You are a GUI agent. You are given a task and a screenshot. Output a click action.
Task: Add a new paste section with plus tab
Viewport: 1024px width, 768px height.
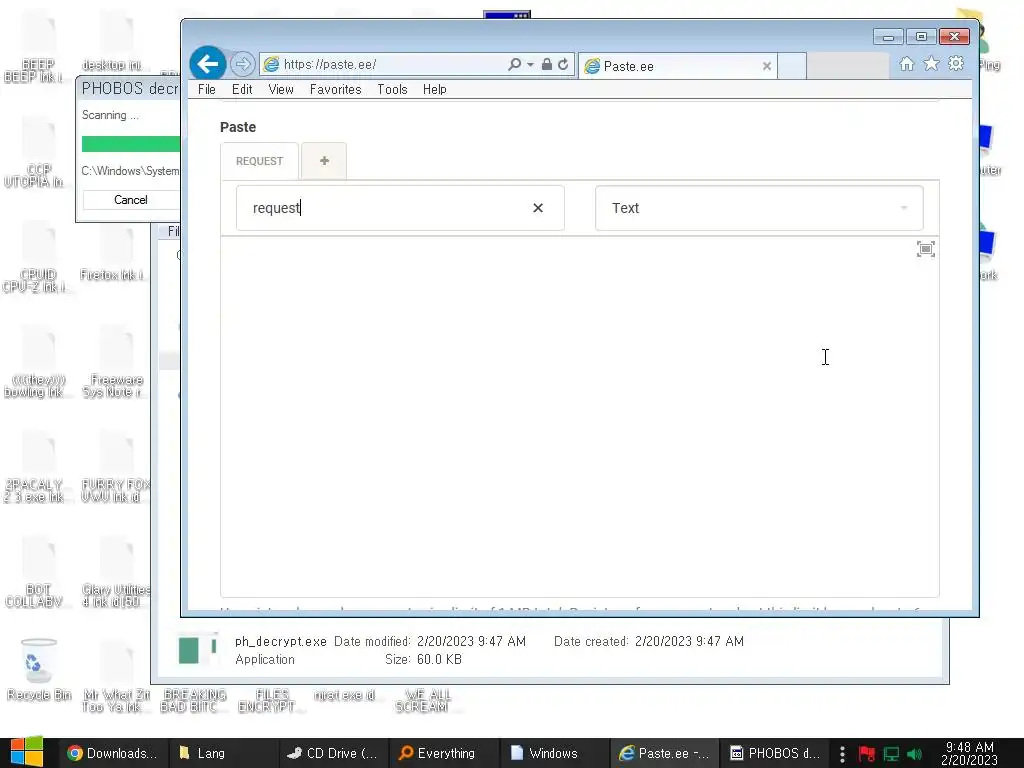click(x=324, y=161)
